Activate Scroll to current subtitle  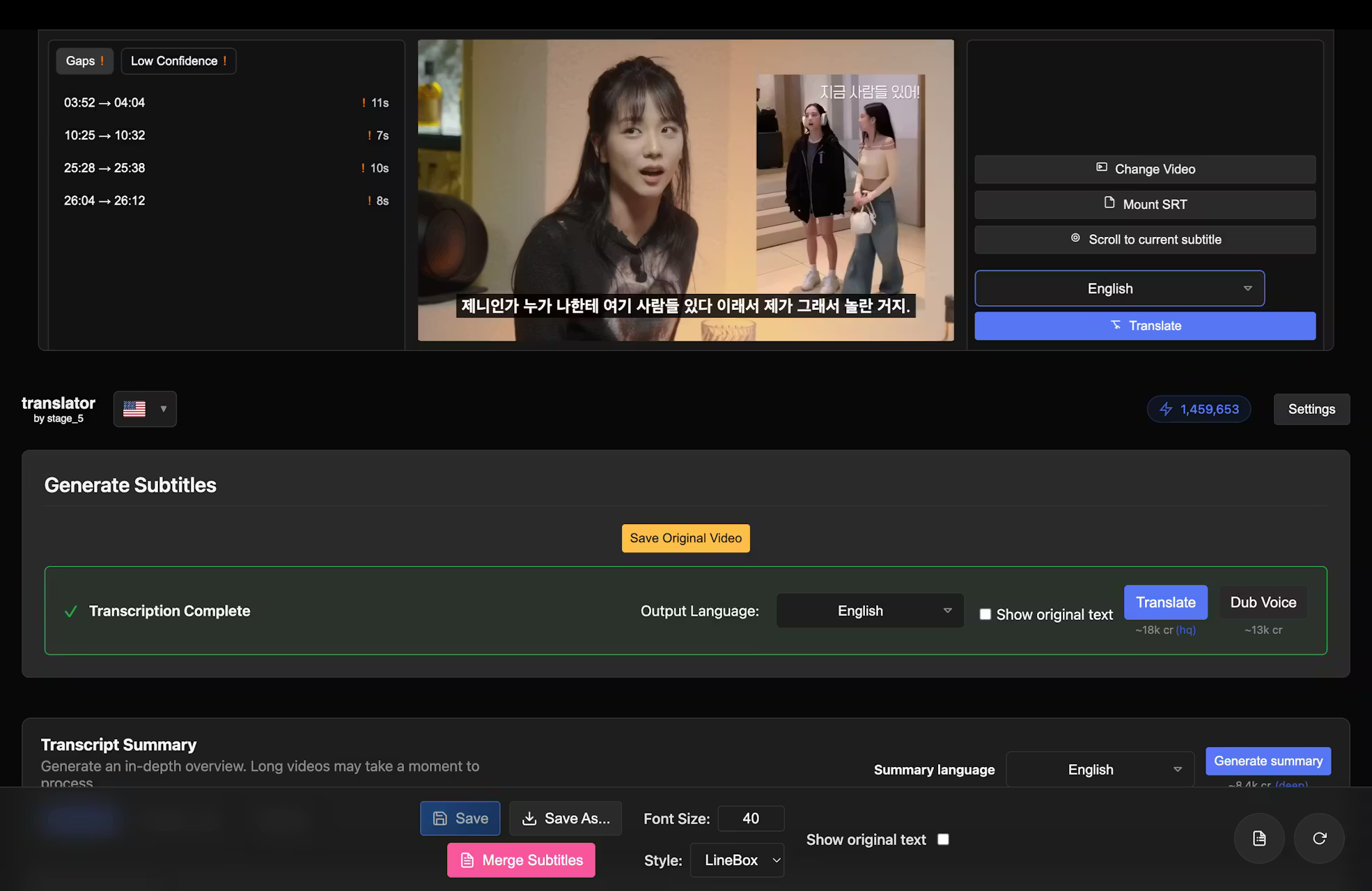tap(1144, 239)
